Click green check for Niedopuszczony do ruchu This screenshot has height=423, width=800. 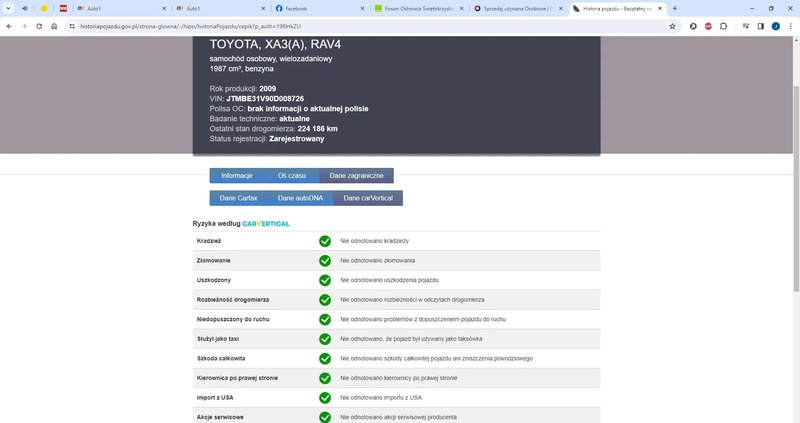pyautogui.click(x=325, y=319)
